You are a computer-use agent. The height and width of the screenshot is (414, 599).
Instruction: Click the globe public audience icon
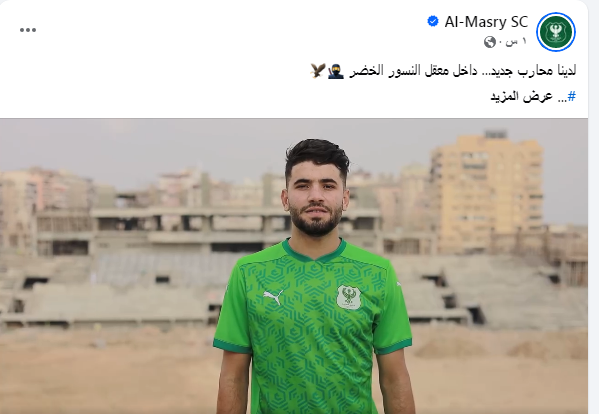489,42
